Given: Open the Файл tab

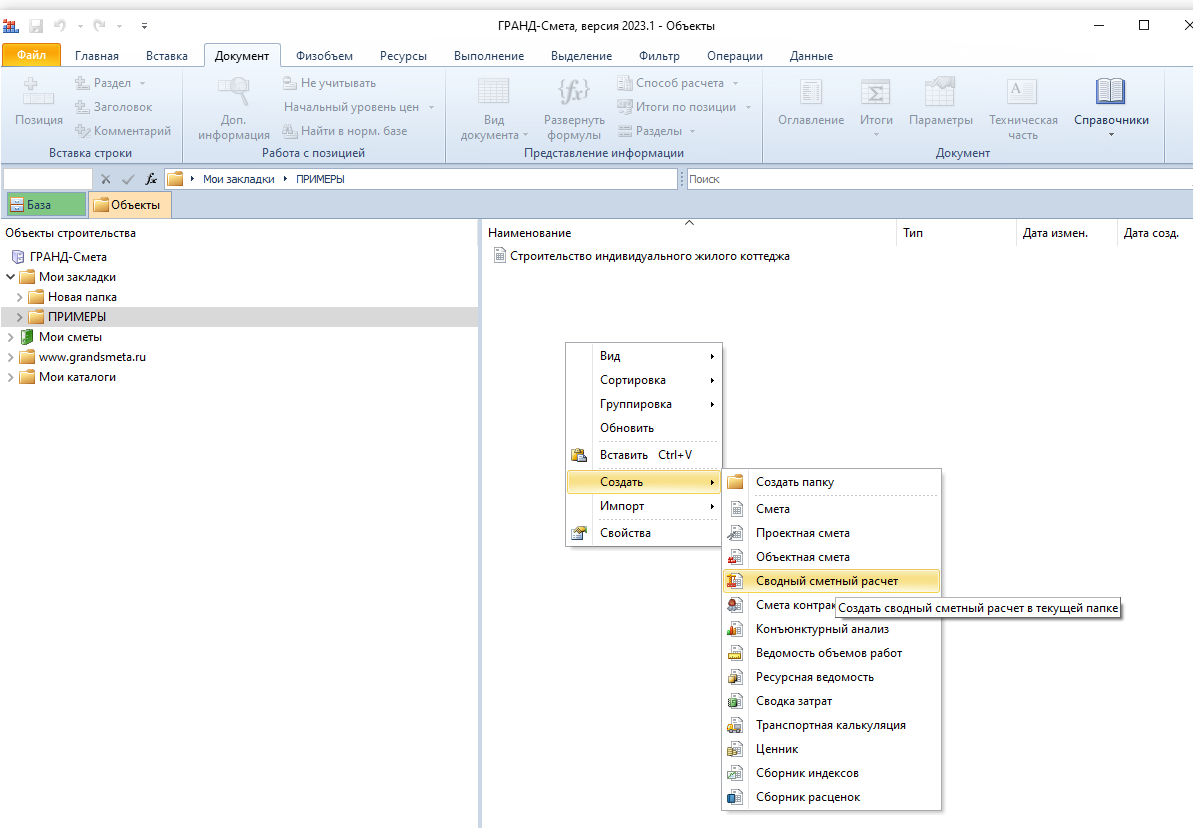Looking at the screenshot, I should point(31,55).
